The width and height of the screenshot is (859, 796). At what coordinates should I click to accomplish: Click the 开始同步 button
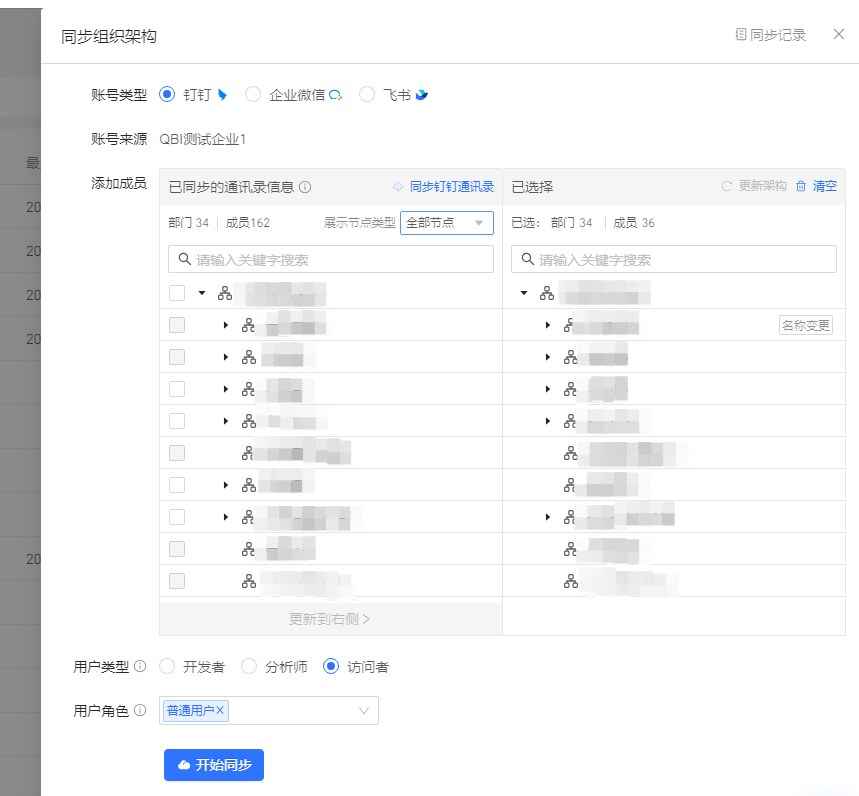click(214, 765)
